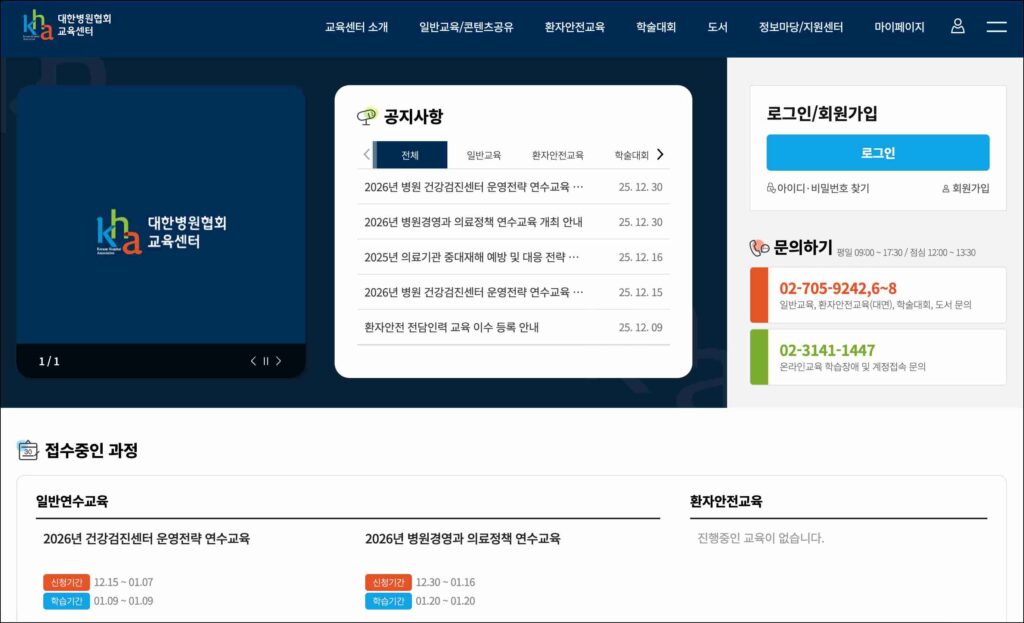Screen dimensions: 1024x623
Task: Click 아이디·비밀번호 찾기 link
Action: click(818, 188)
